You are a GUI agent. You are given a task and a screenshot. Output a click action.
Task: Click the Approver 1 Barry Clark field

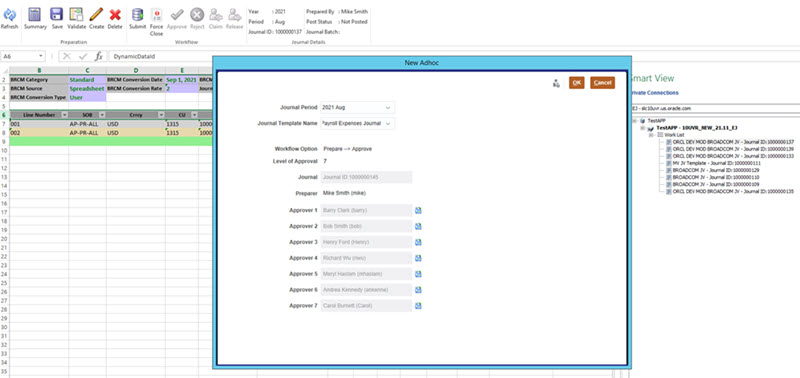click(366, 210)
